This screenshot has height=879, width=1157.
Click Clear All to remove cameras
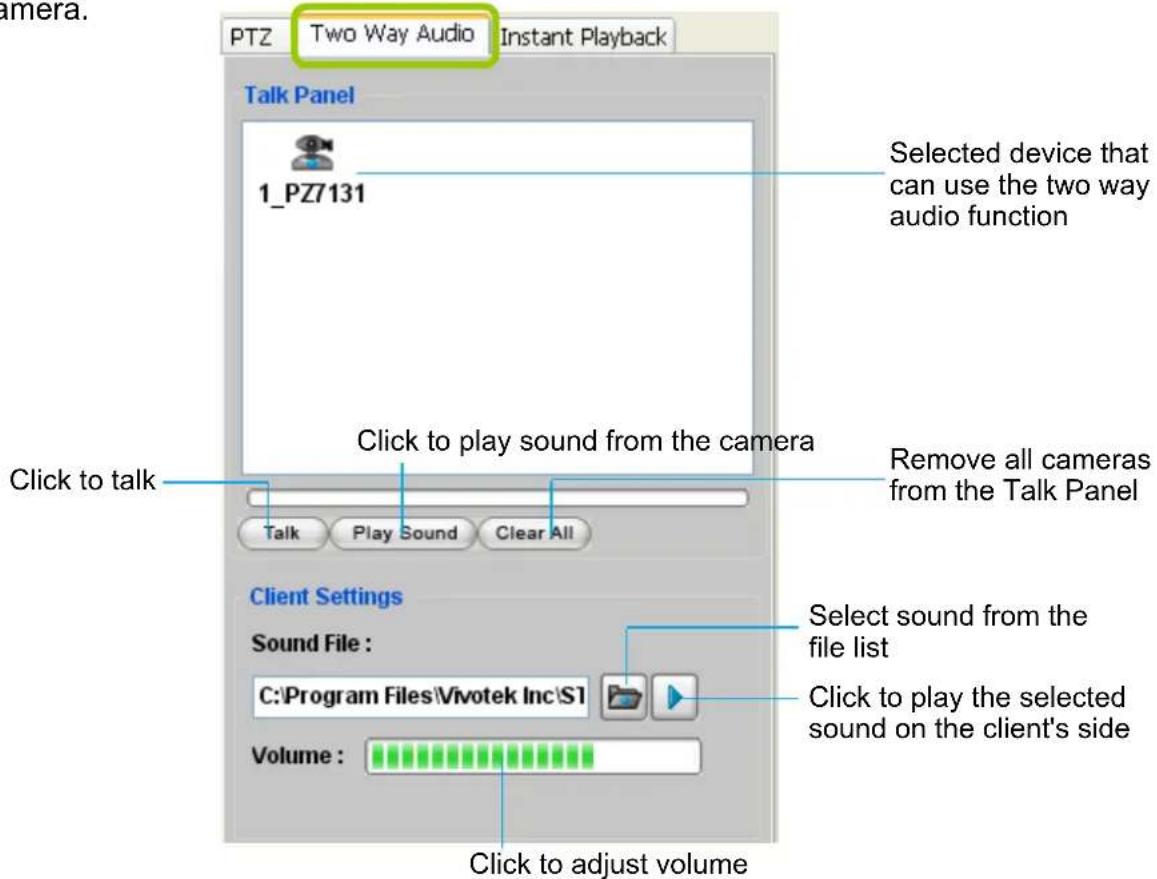pos(534,533)
